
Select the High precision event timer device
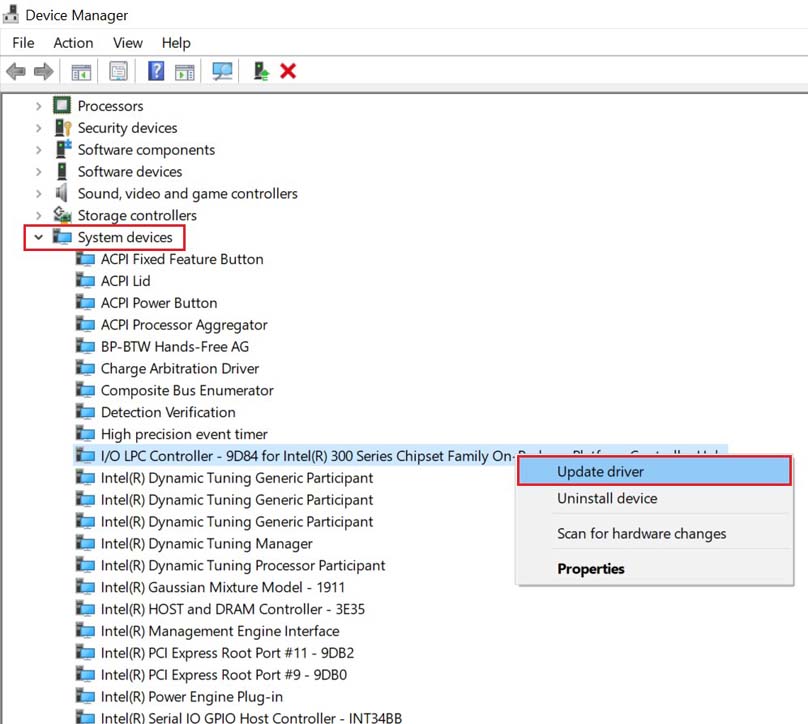[x=184, y=434]
